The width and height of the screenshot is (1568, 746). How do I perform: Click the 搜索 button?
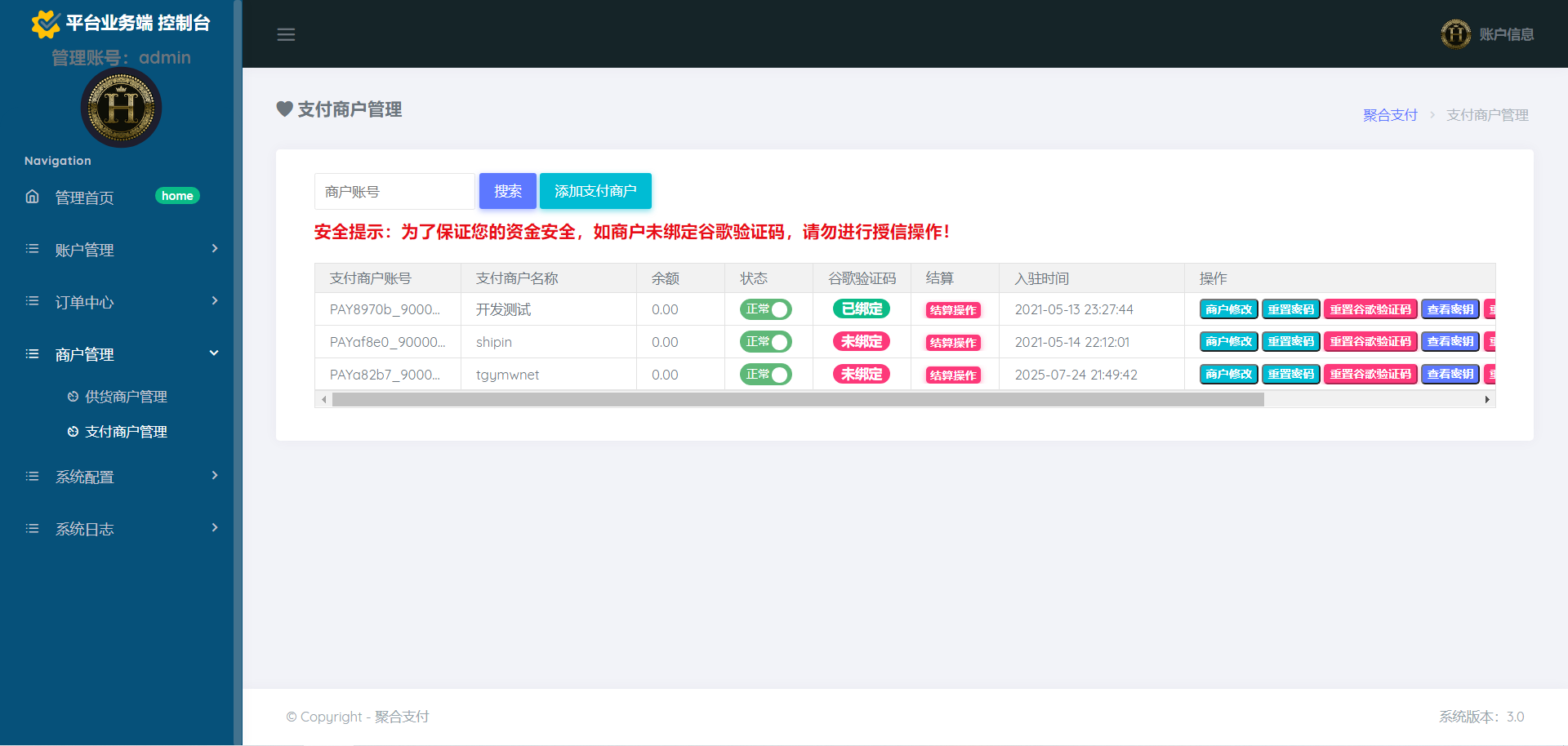point(507,191)
